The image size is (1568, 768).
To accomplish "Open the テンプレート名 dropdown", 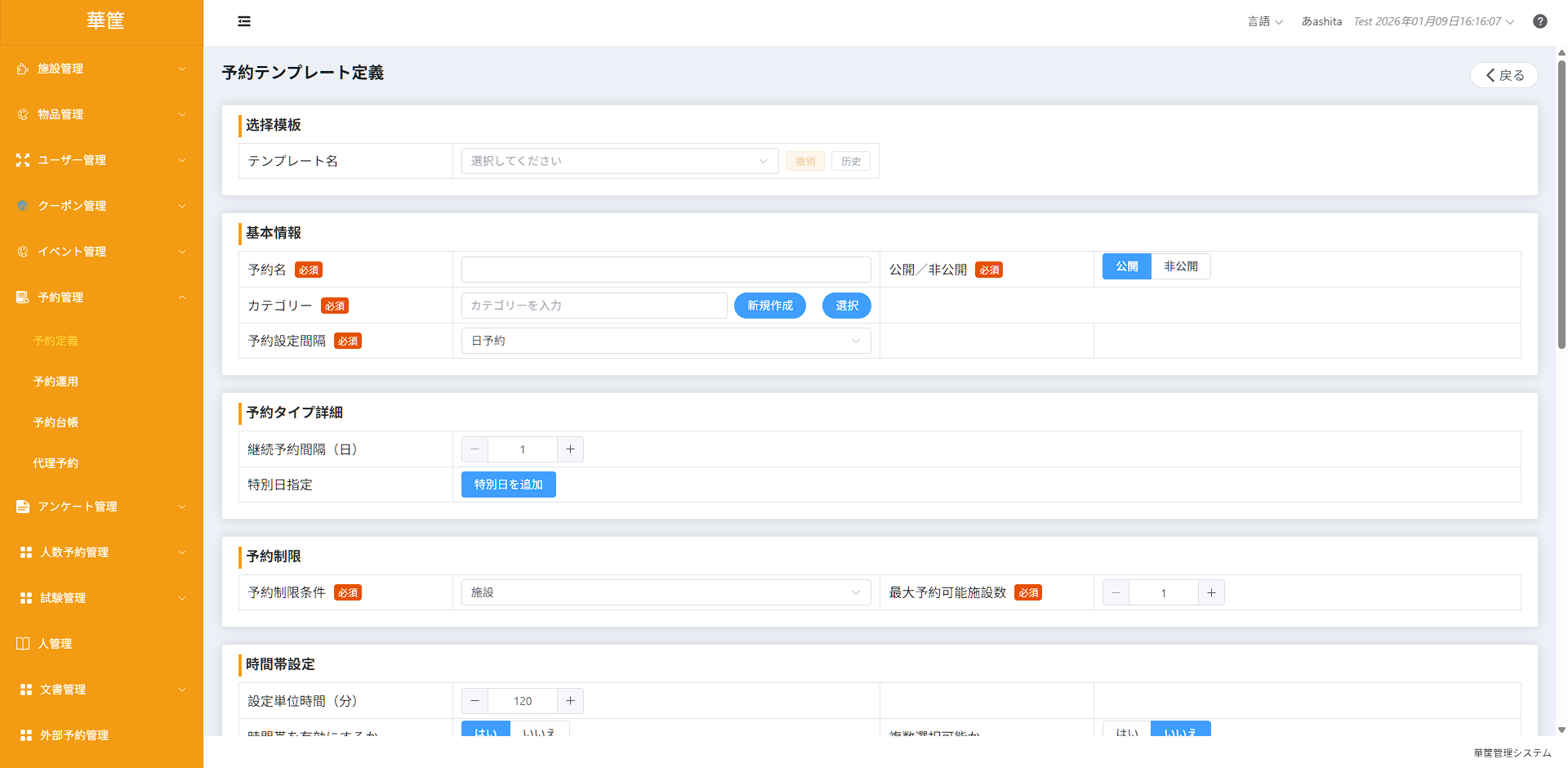I will pyautogui.click(x=620, y=161).
